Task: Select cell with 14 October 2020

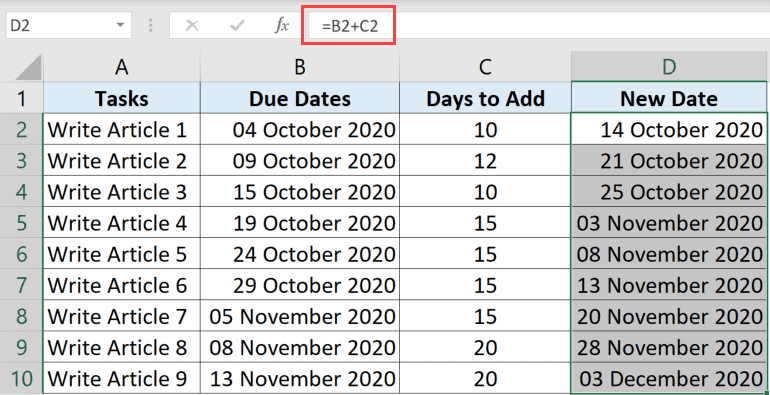Action: click(x=669, y=129)
